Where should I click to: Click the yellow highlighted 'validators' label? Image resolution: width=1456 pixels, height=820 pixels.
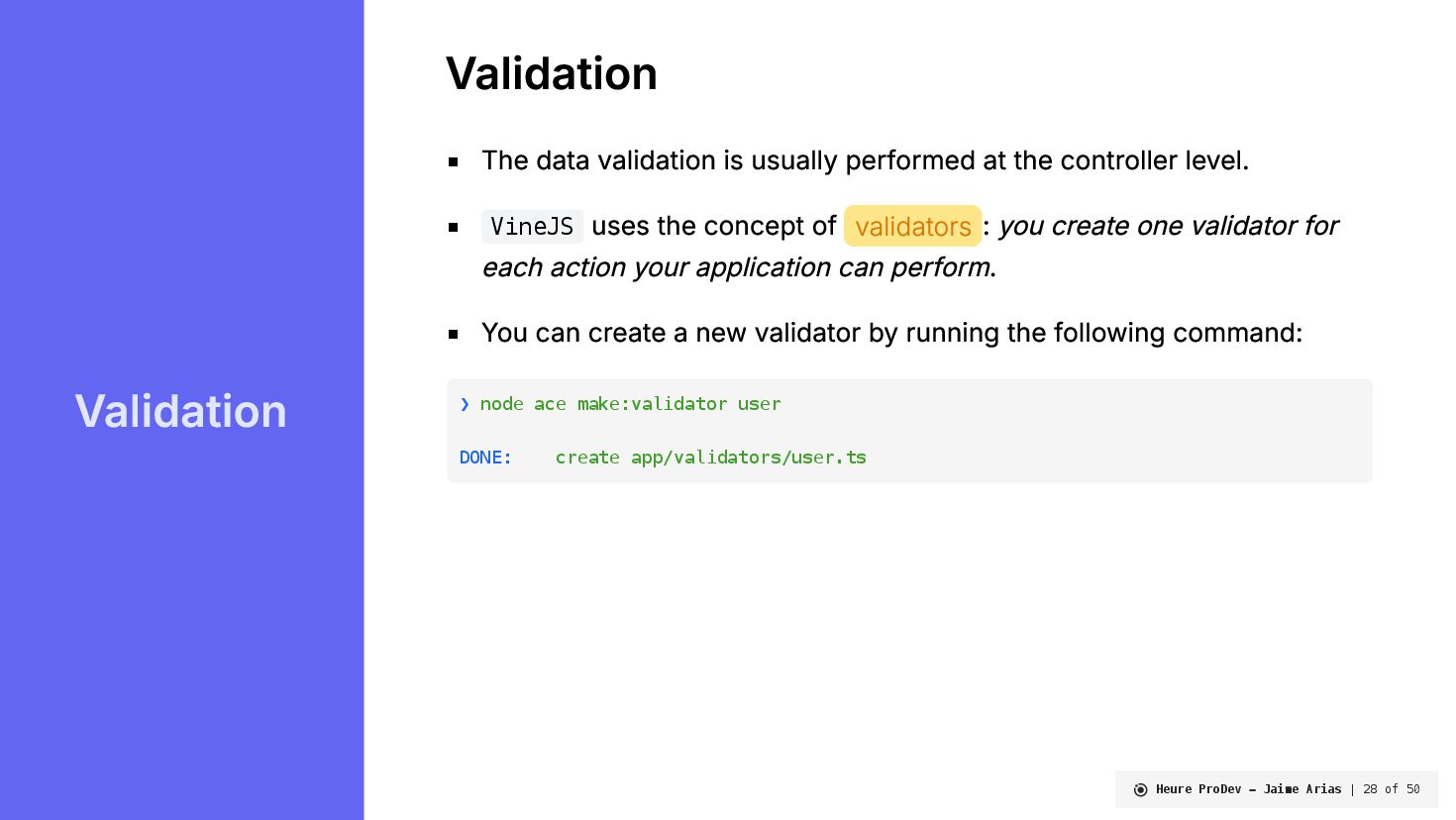pyautogui.click(x=912, y=226)
